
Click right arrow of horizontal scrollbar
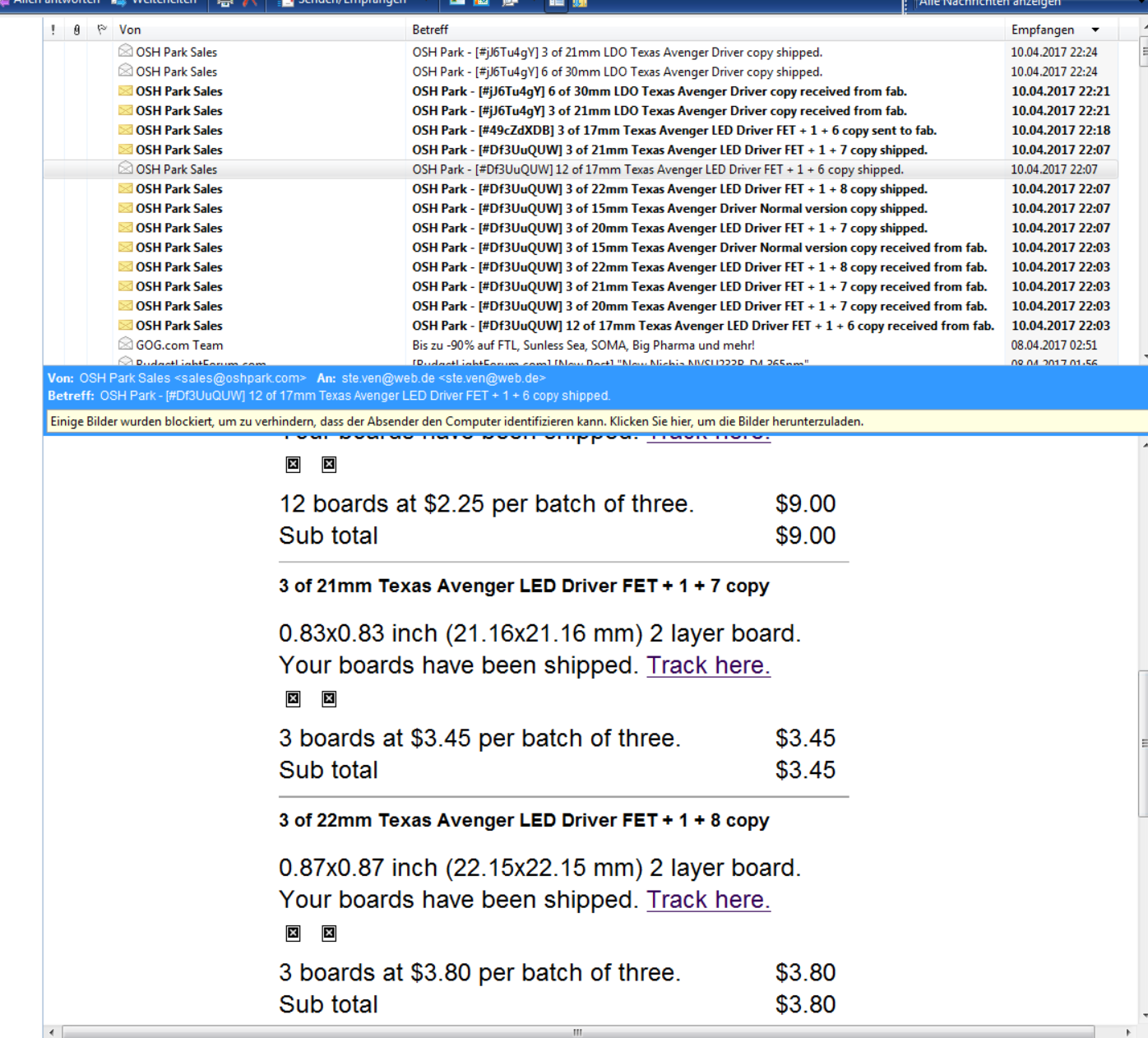point(1127,1031)
